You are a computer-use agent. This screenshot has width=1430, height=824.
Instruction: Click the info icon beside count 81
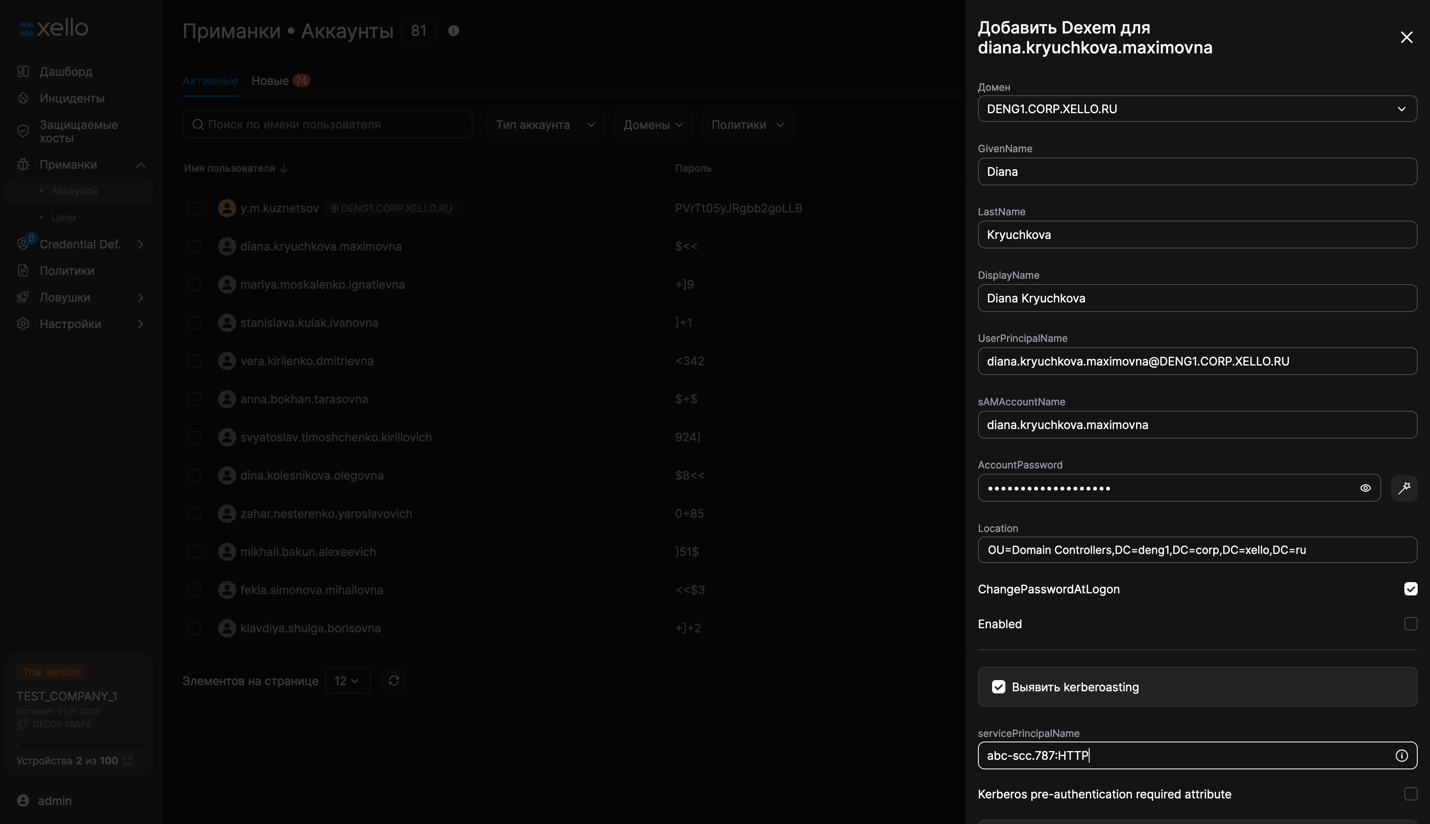coord(454,31)
